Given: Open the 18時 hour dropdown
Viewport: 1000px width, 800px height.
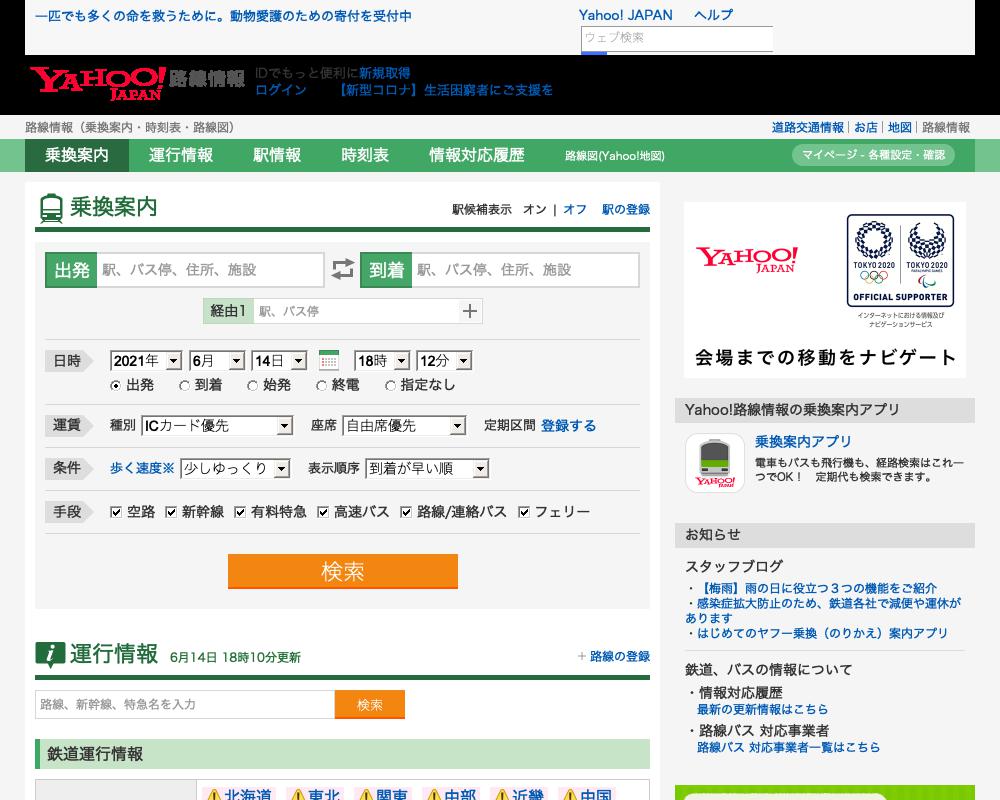Looking at the screenshot, I should coord(382,360).
